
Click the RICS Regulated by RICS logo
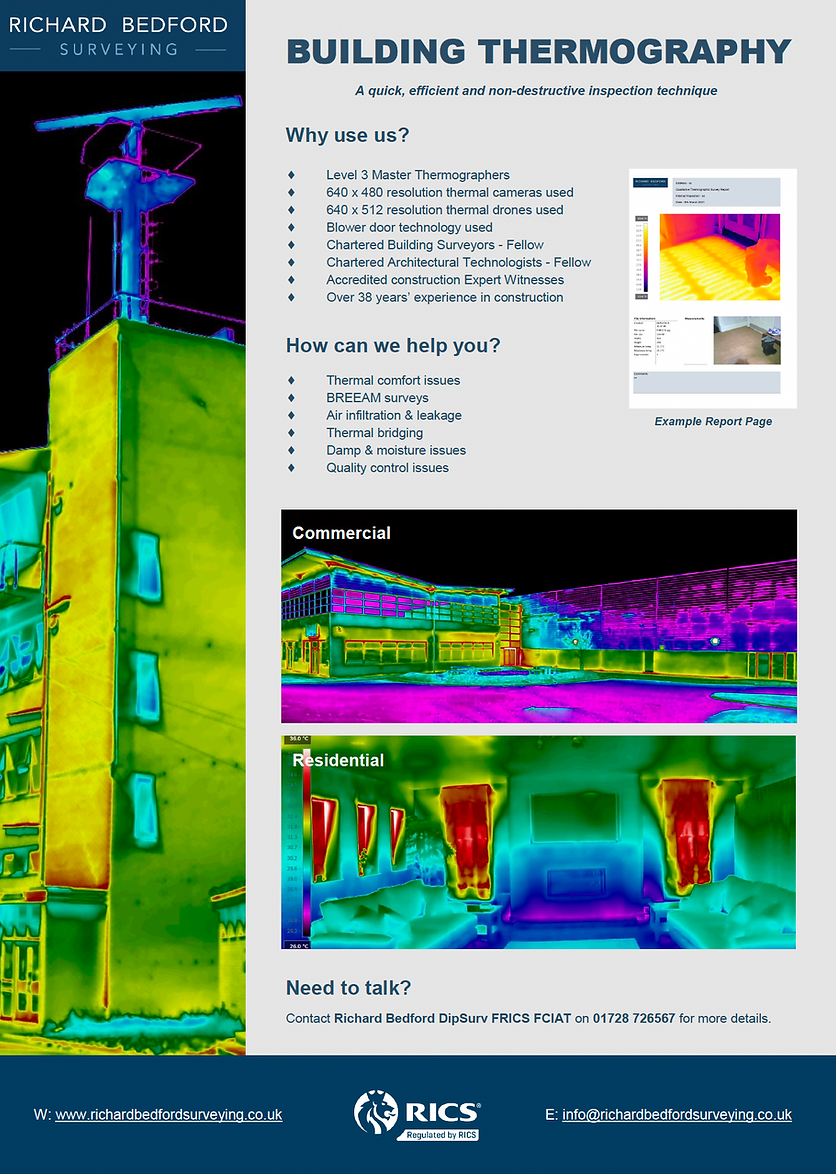(417, 1115)
